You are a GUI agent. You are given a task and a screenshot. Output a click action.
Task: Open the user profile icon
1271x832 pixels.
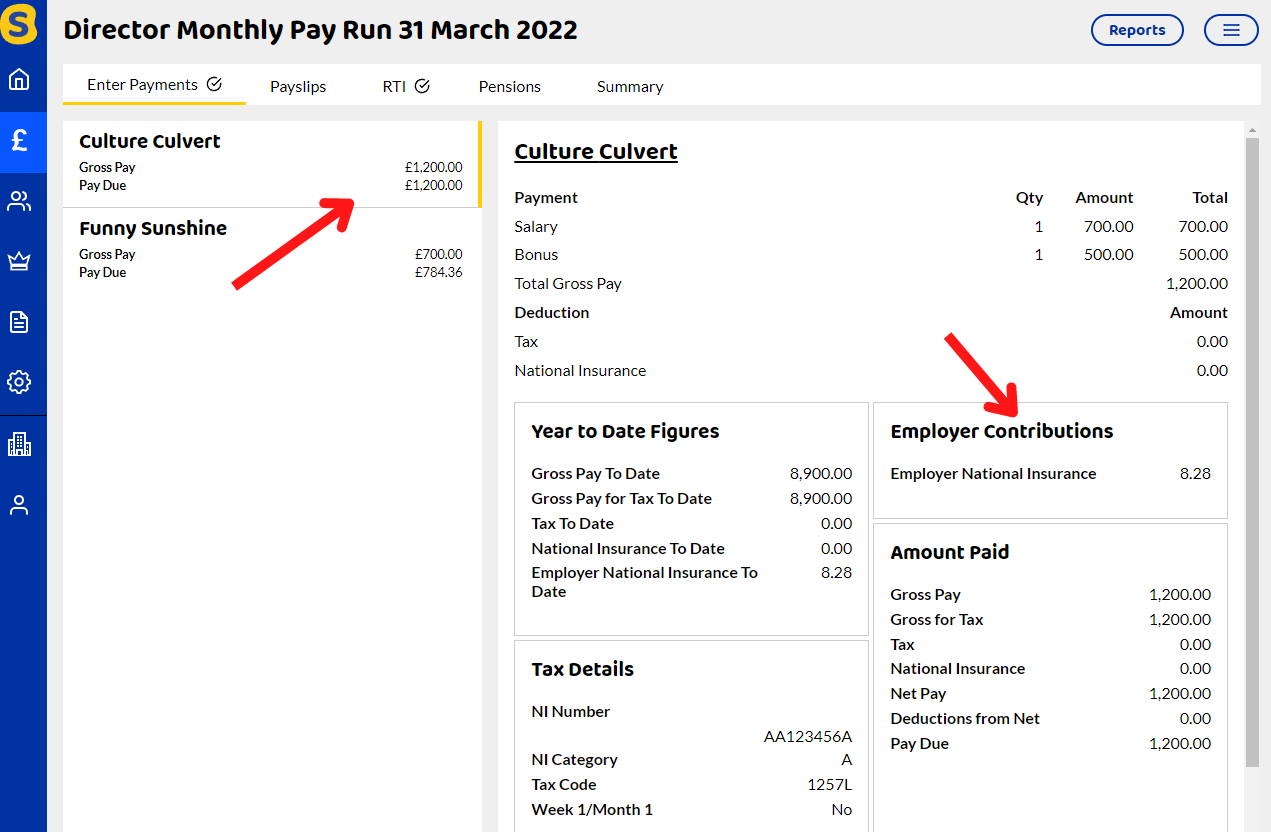pos(20,504)
